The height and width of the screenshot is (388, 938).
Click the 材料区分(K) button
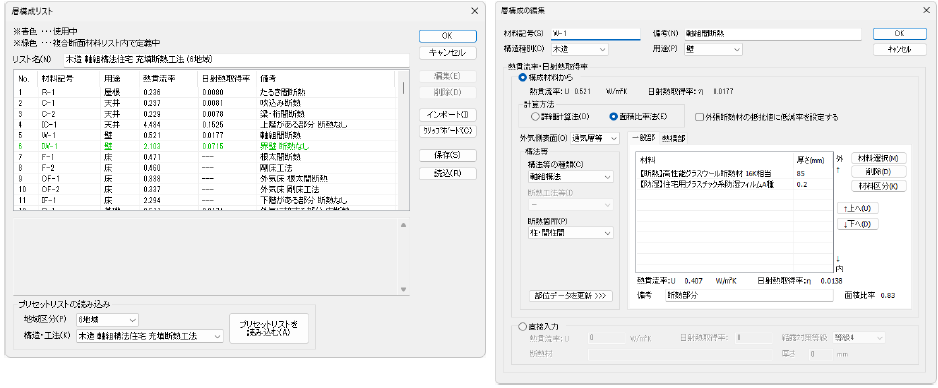click(x=878, y=186)
